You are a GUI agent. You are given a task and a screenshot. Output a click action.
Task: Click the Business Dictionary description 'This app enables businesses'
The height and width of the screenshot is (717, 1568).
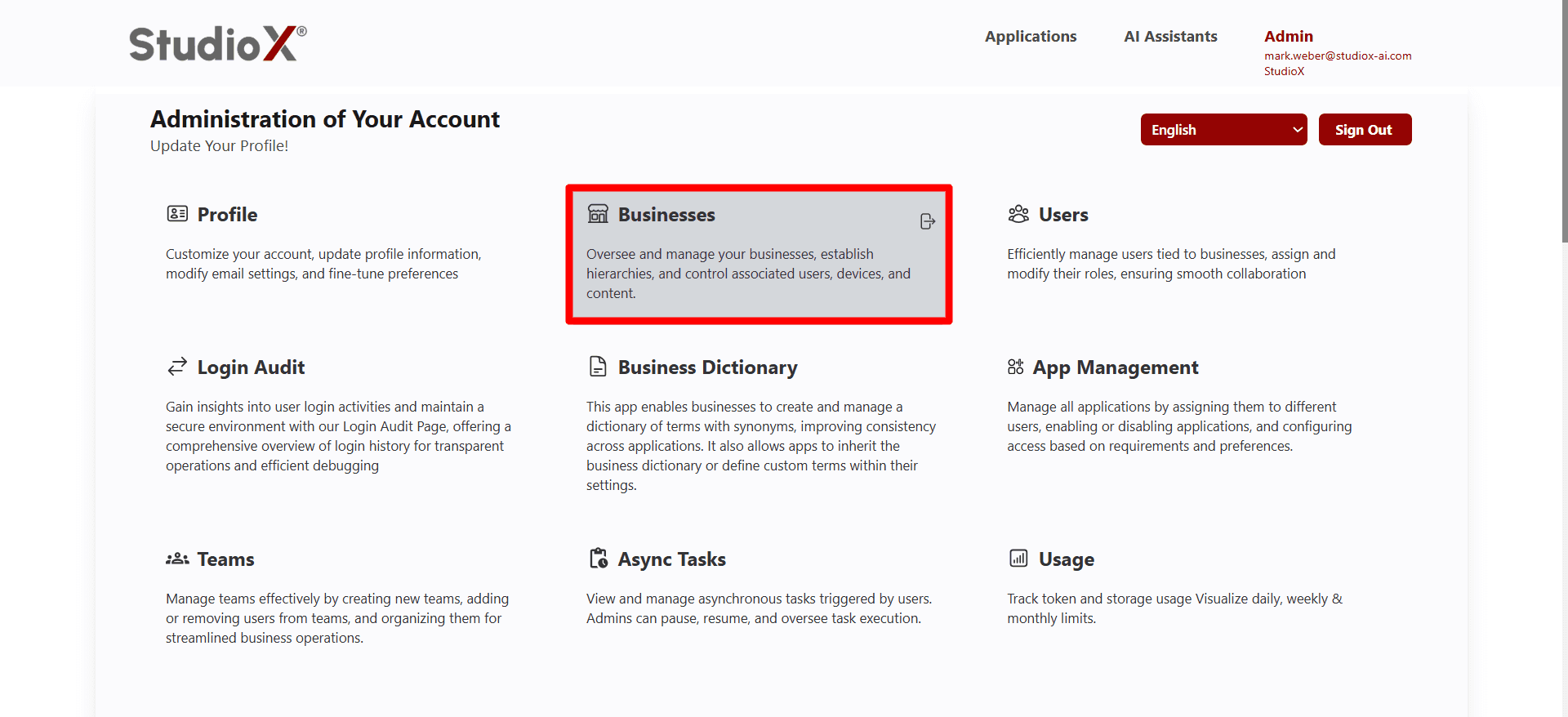[761, 446]
